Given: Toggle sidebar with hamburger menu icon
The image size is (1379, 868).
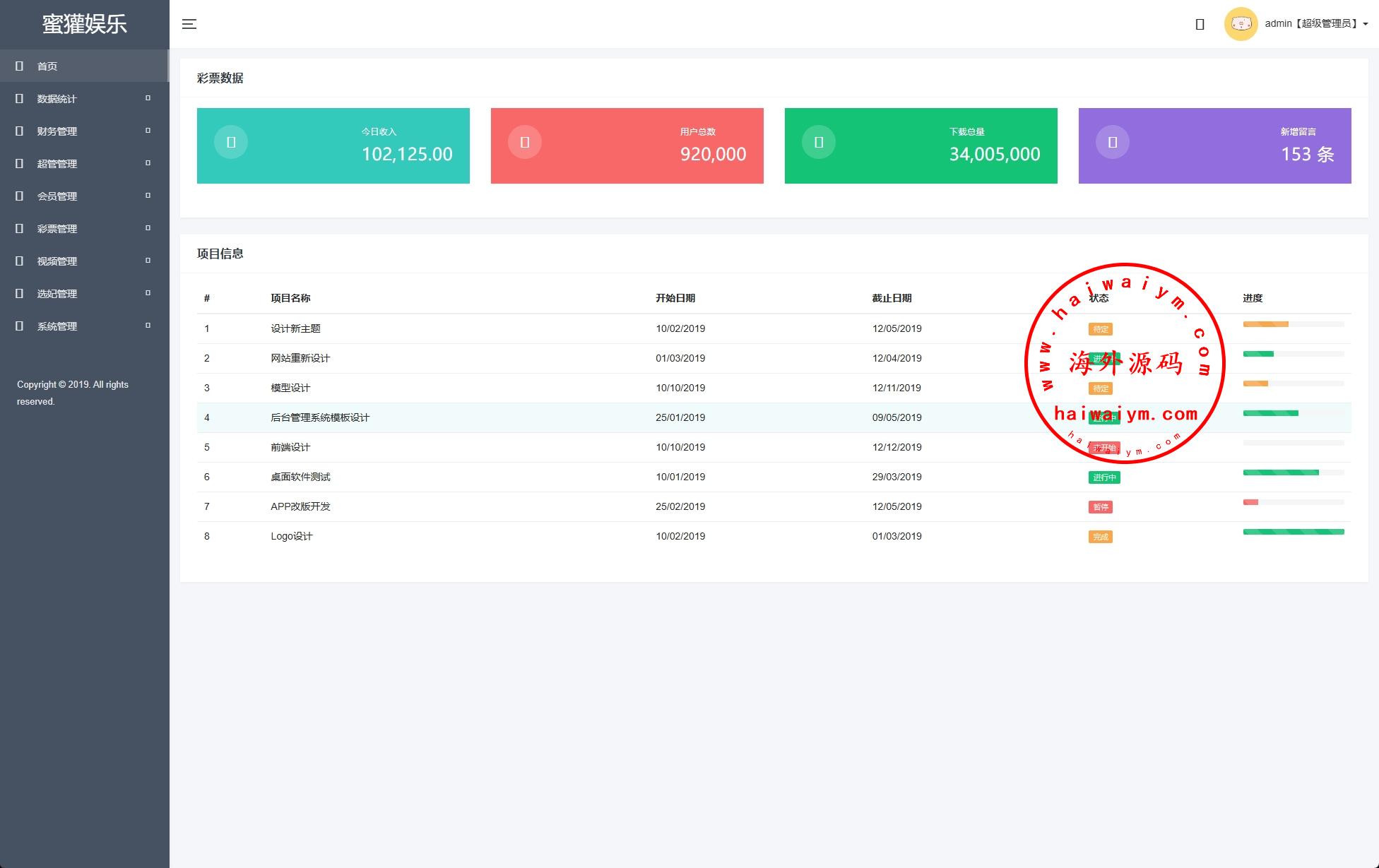Looking at the screenshot, I should coord(189,24).
